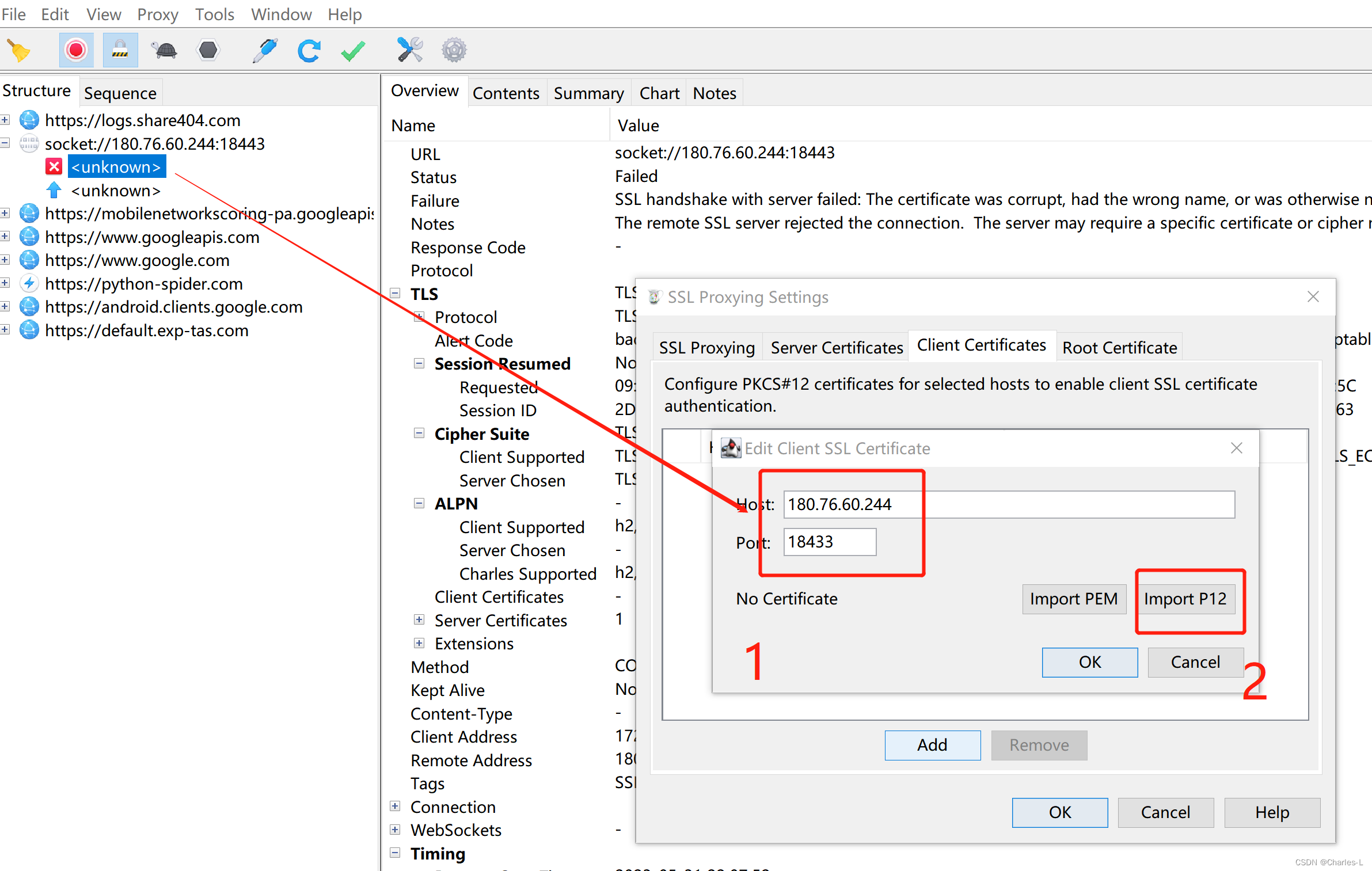This screenshot has height=871, width=1372.
Task: Collapse the Timing section
Action: 395,853
